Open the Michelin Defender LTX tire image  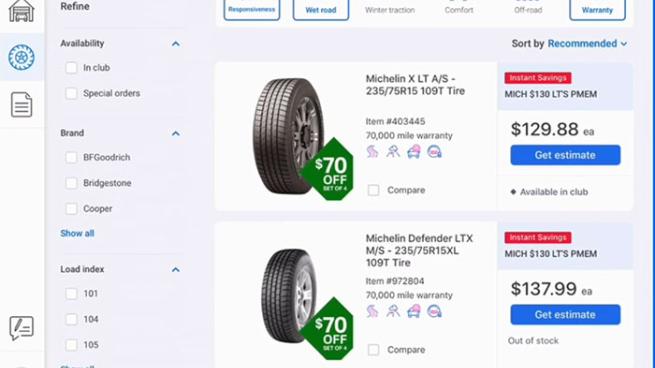pos(288,296)
